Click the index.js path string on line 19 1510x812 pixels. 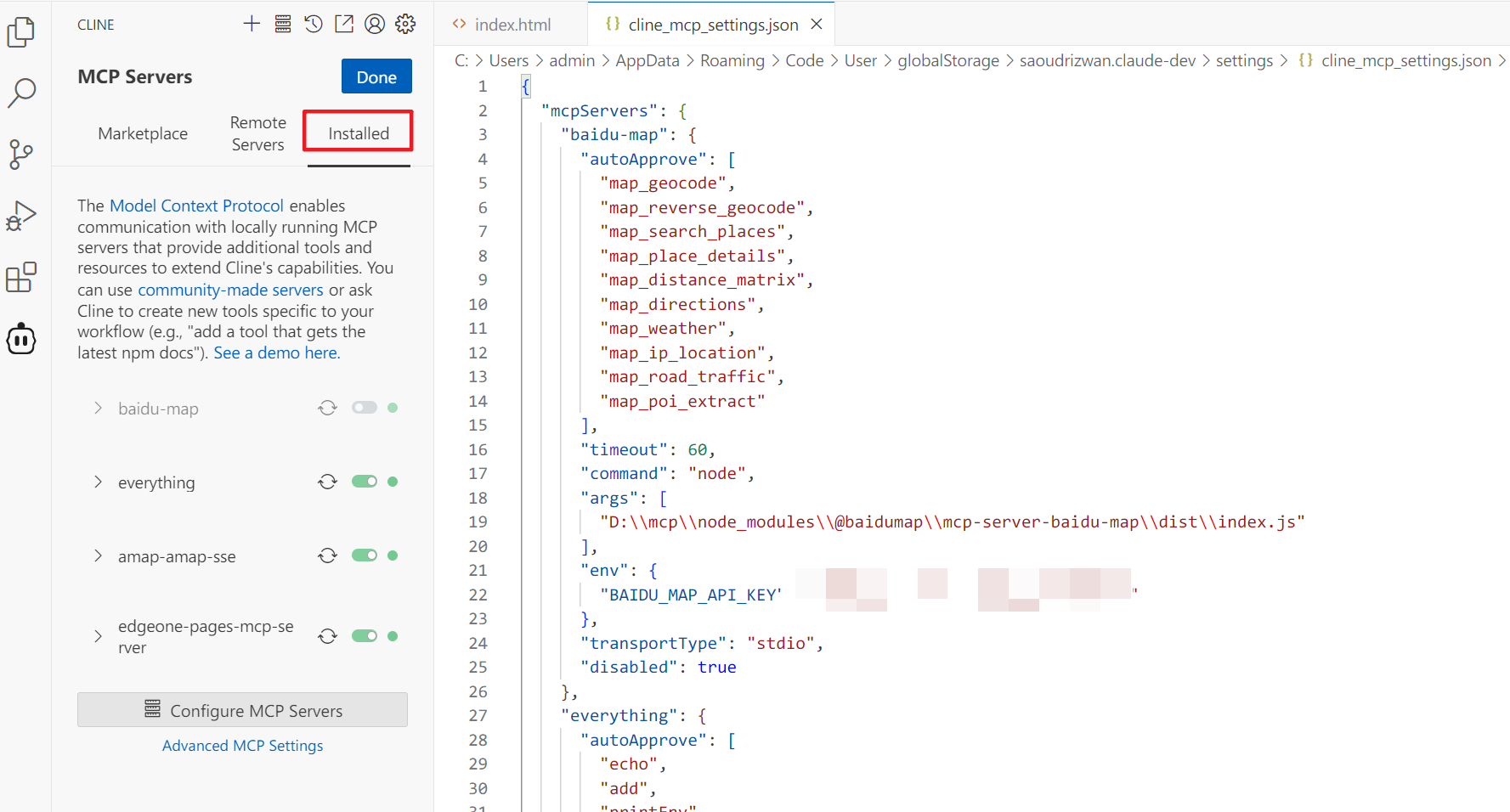(953, 522)
